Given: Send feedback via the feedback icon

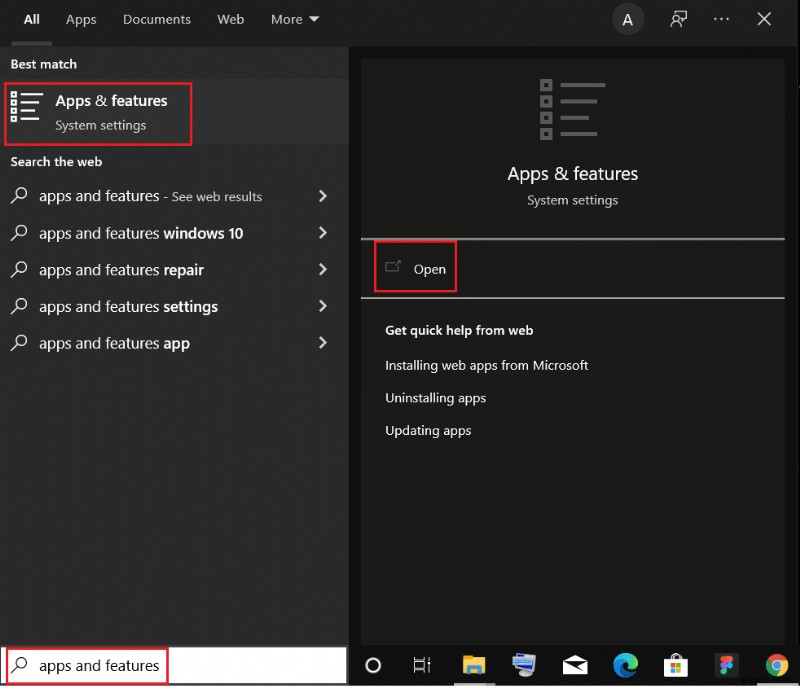Looking at the screenshot, I should pyautogui.click(x=678, y=19).
